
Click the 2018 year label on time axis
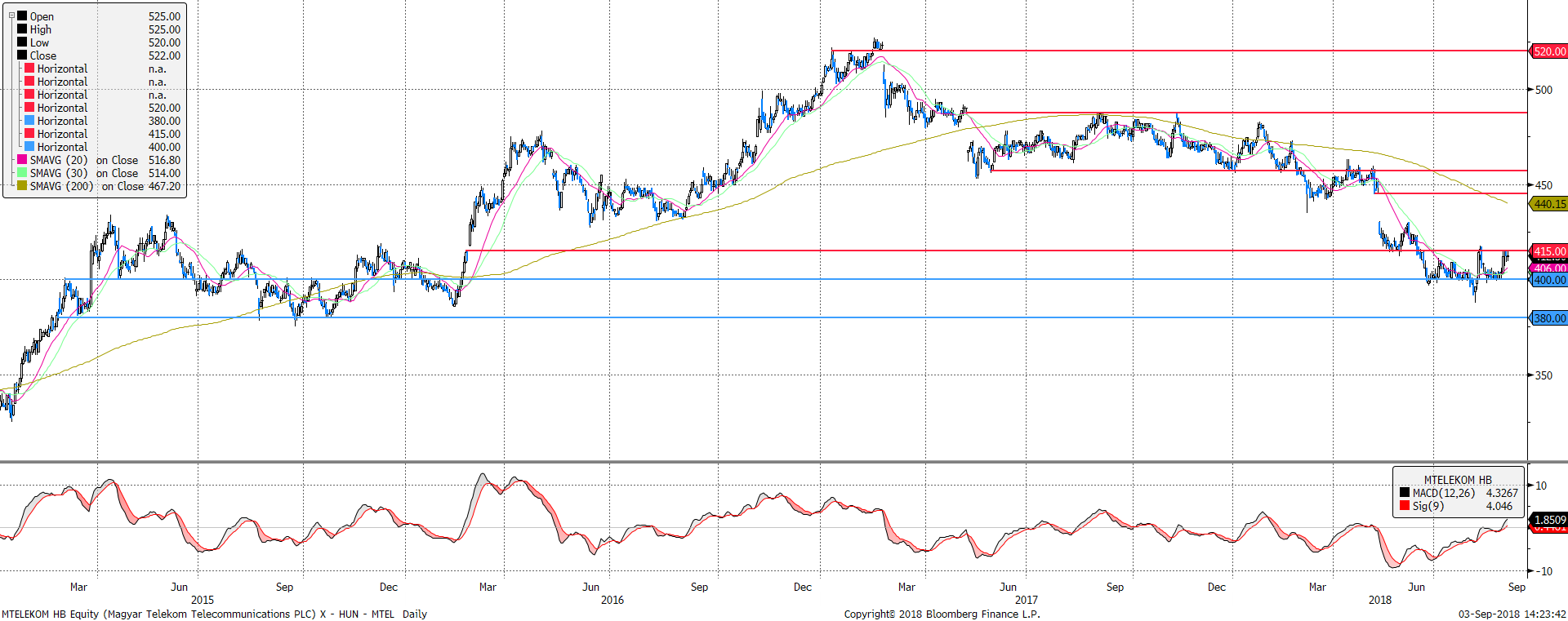click(1380, 600)
